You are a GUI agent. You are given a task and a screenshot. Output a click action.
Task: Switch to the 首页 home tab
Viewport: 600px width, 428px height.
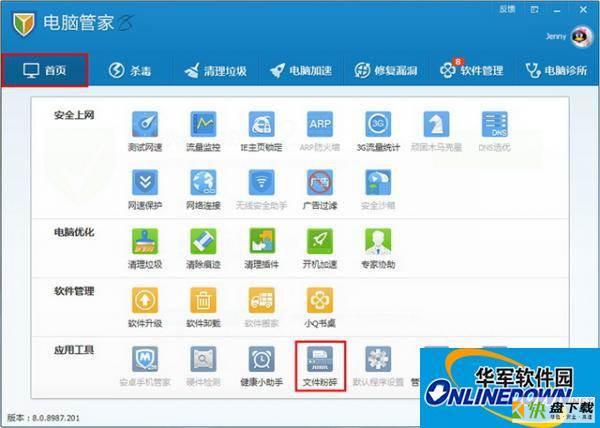(x=45, y=70)
